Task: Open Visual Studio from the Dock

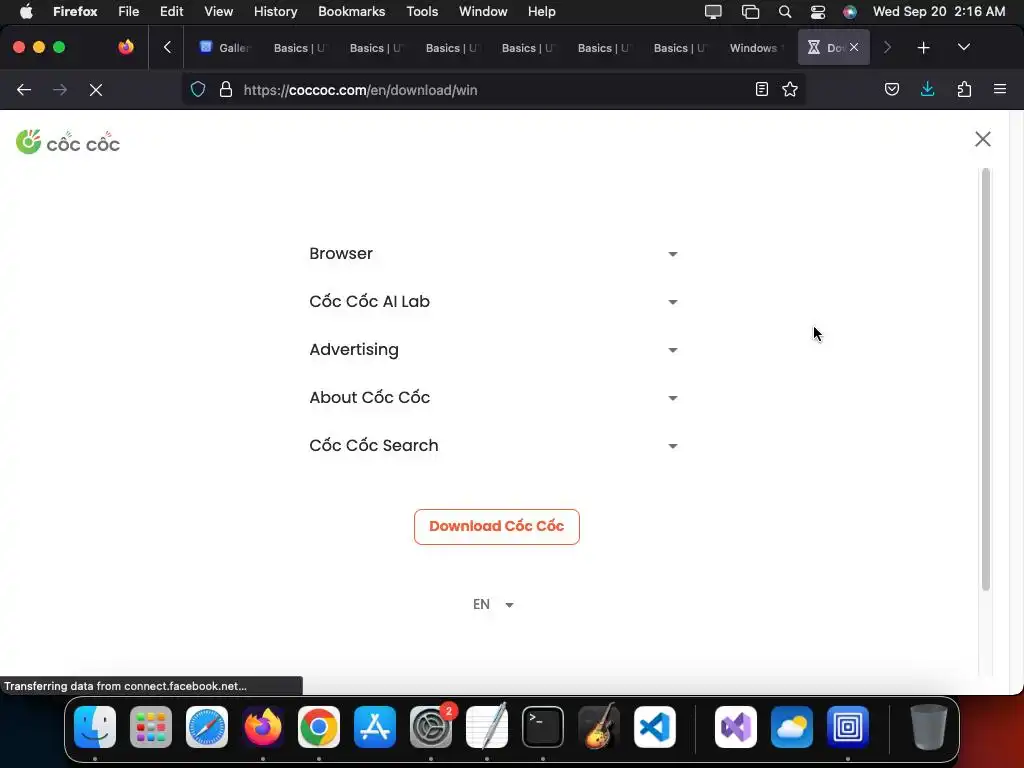Action: point(736,727)
